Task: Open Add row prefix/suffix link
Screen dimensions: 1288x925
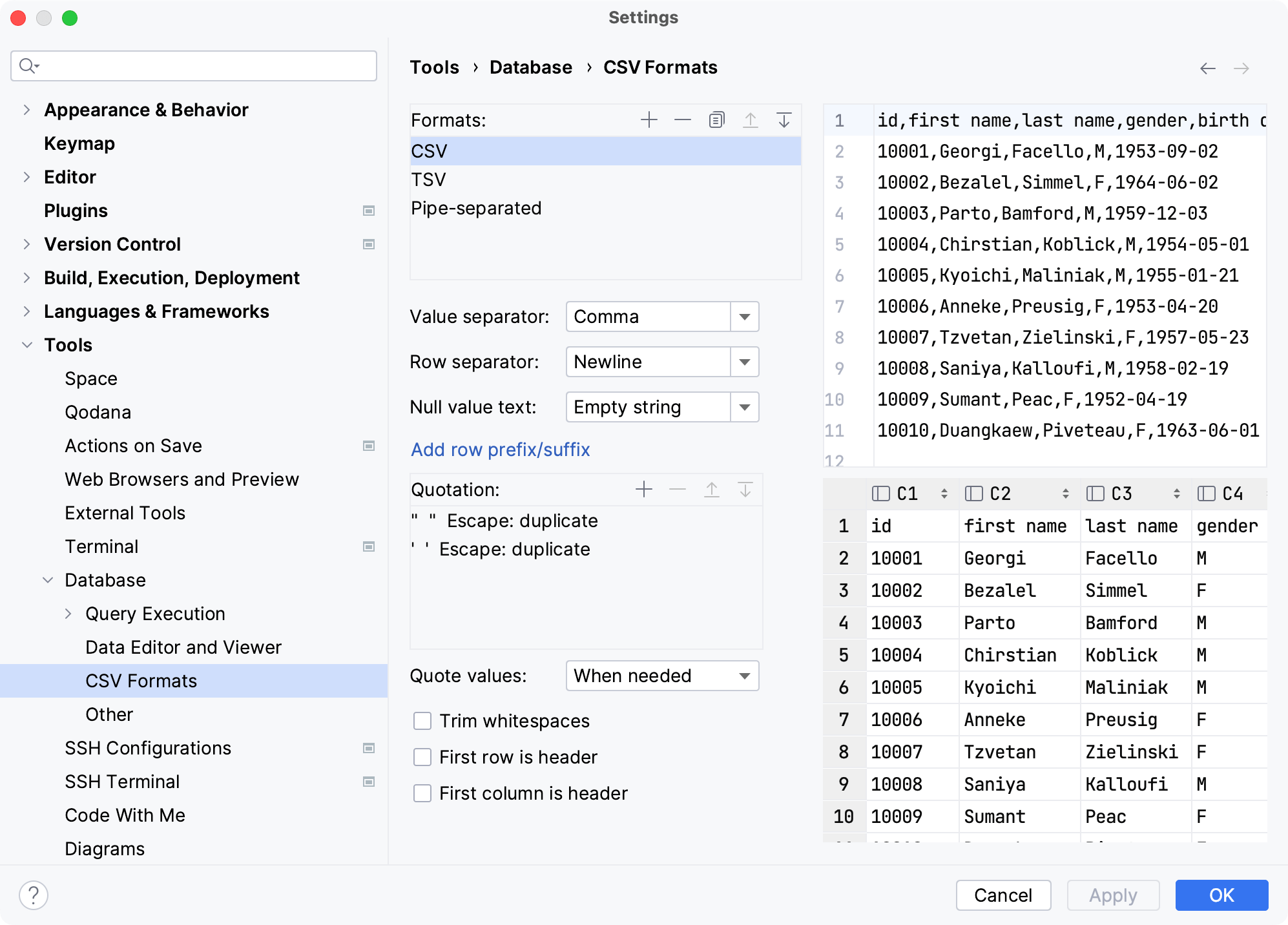Action: click(x=499, y=450)
